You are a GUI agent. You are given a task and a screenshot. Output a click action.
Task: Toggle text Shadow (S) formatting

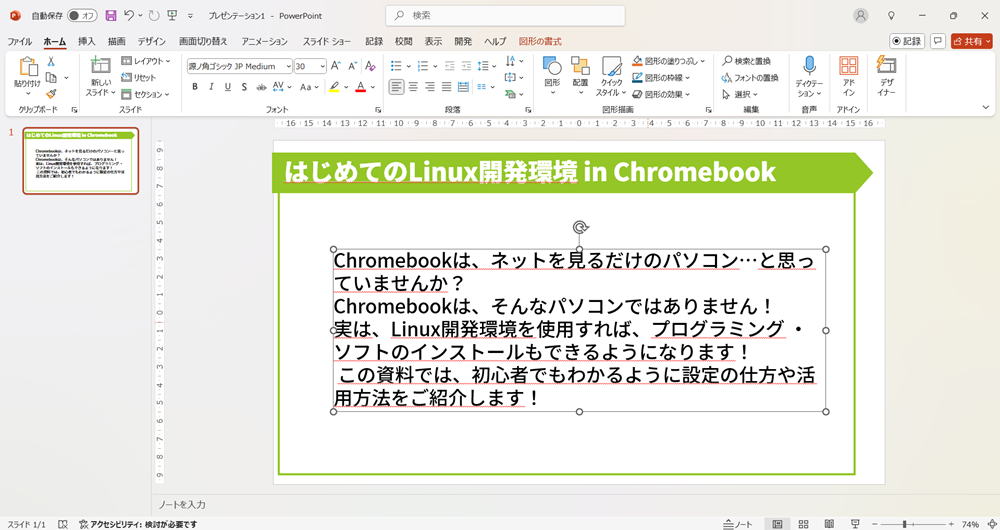[244, 87]
